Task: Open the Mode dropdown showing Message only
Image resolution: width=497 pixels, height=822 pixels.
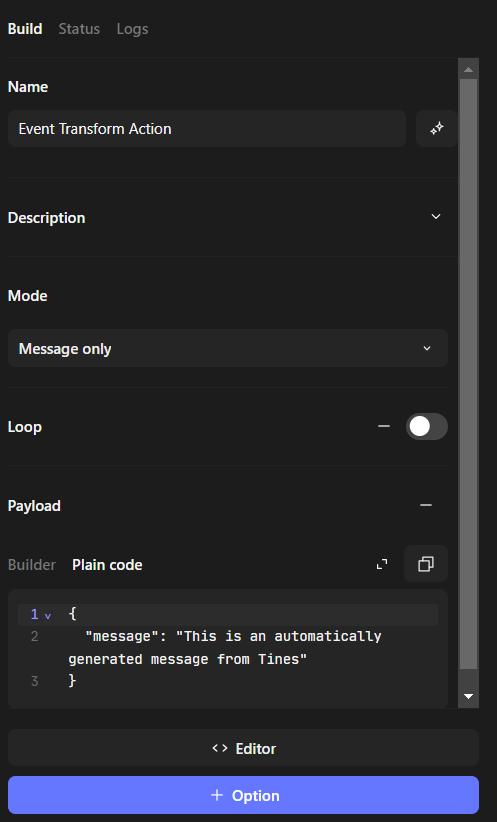Action: (x=228, y=348)
